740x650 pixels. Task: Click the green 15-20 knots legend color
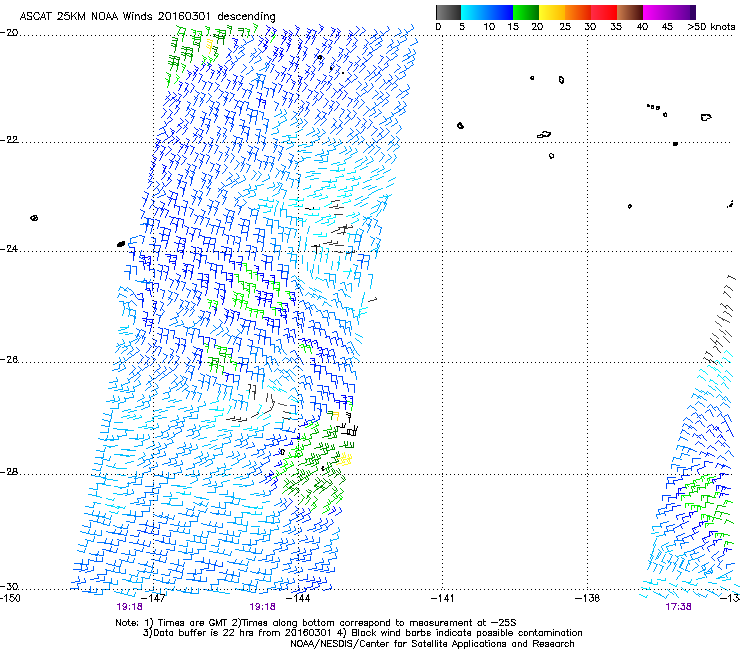[526, 12]
